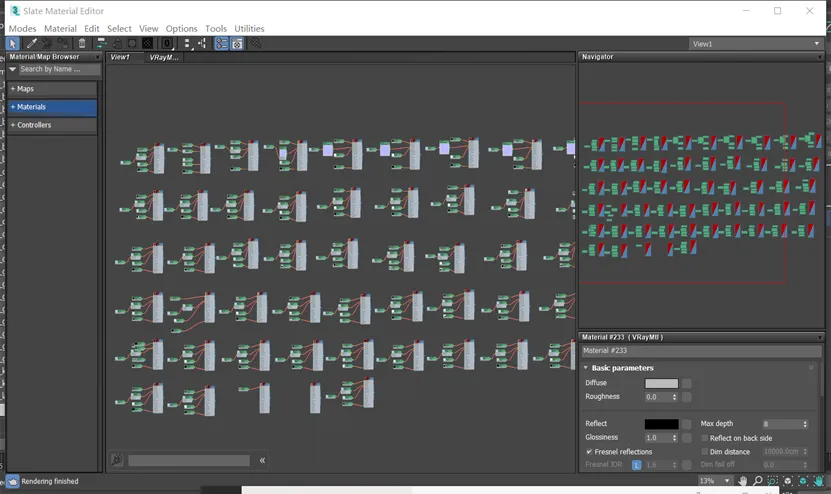
Task: Click the Zoom magnifier tool
Action: pos(758,481)
